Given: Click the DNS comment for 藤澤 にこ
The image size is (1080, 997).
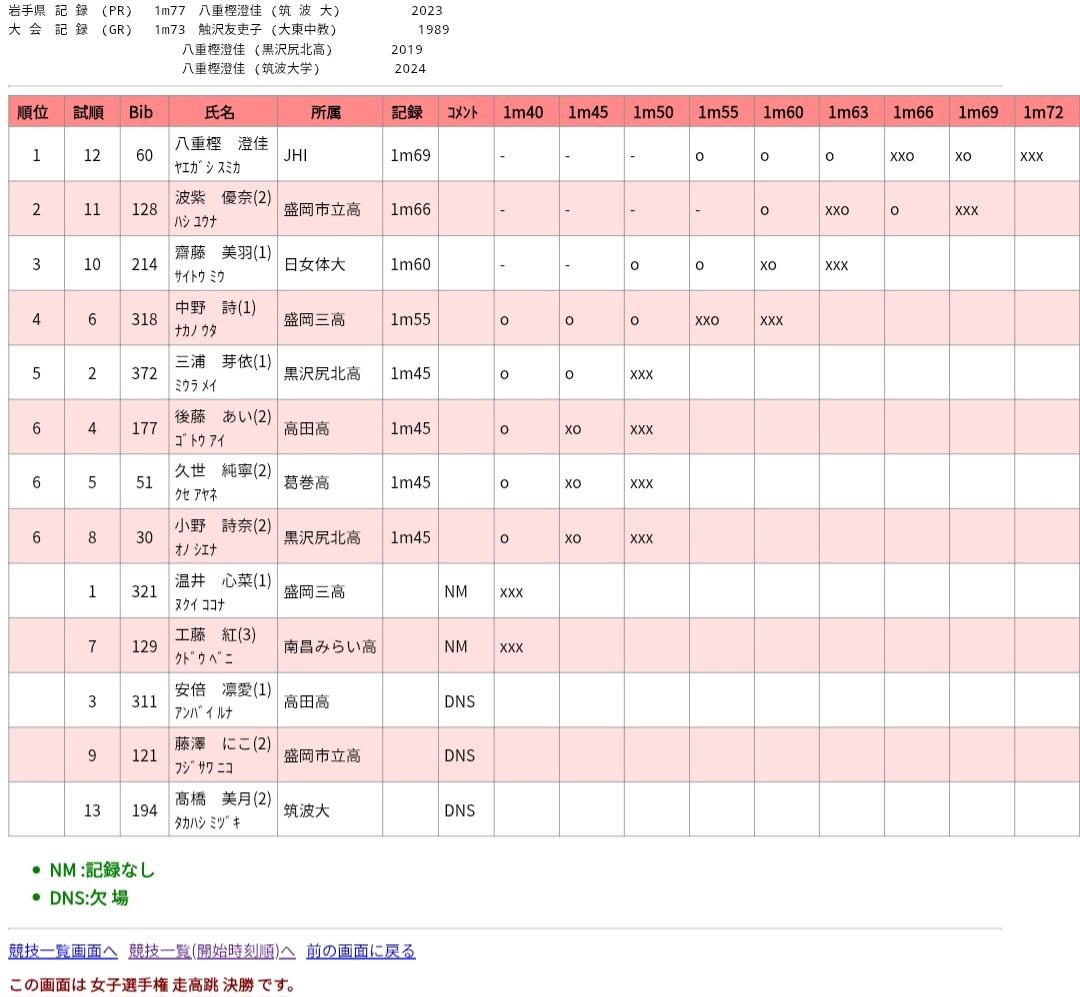Looking at the screenshot, I should click(459, 756).
